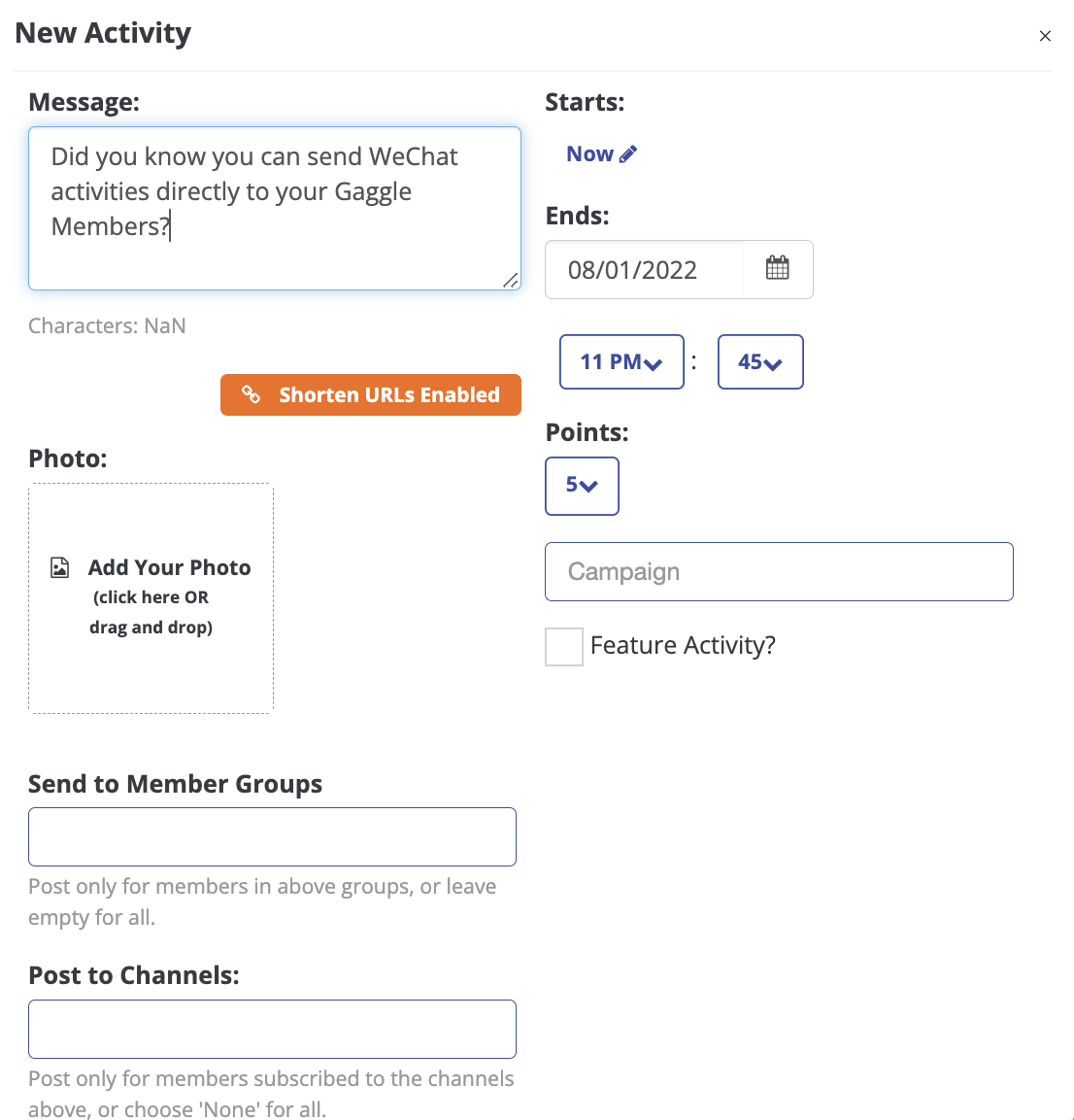Click the Now start time link
1074x1120 pixels.
589,154
